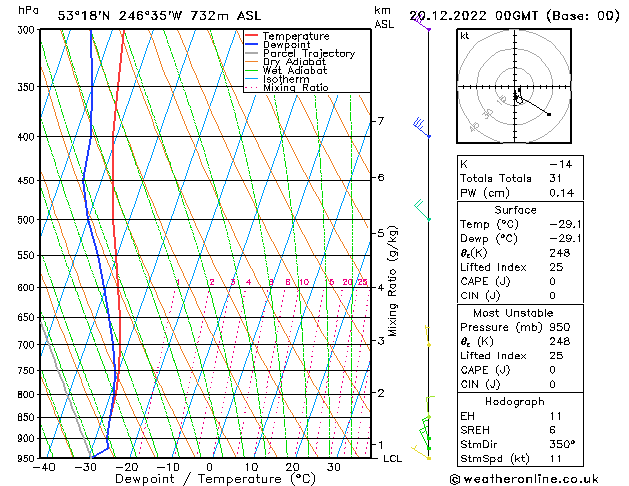Open the weatheronline.co.uk copyright link
Screen dimensions: 629x486
(x=524, y=479)
